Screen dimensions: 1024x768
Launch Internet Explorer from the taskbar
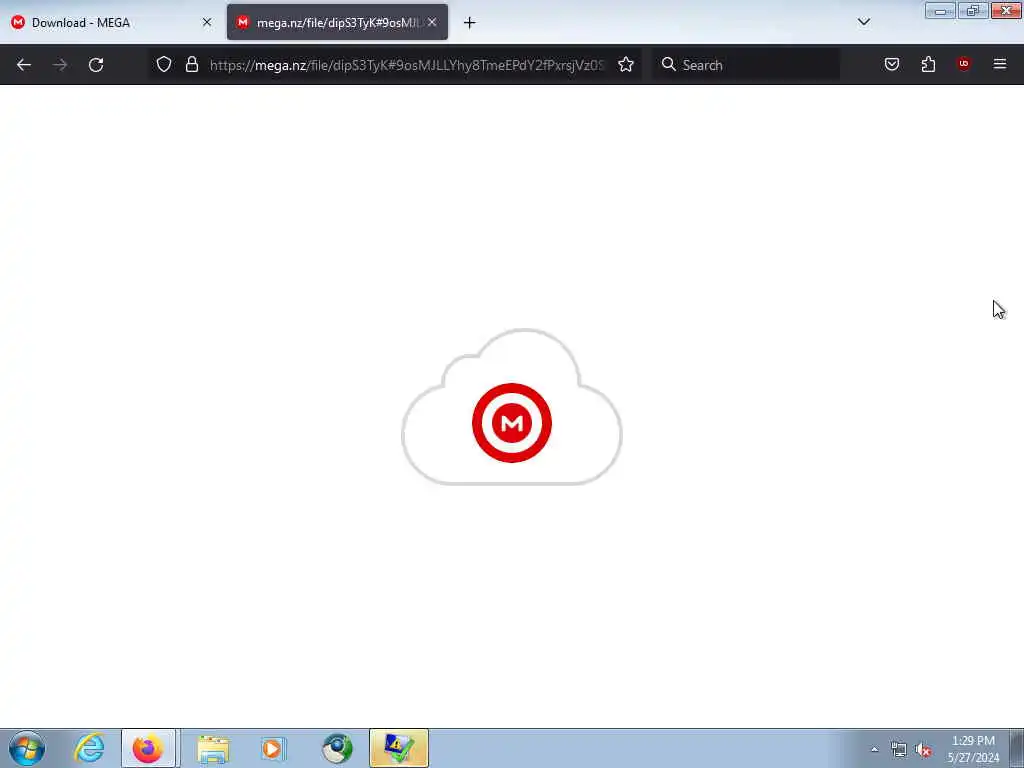(89, 748)
